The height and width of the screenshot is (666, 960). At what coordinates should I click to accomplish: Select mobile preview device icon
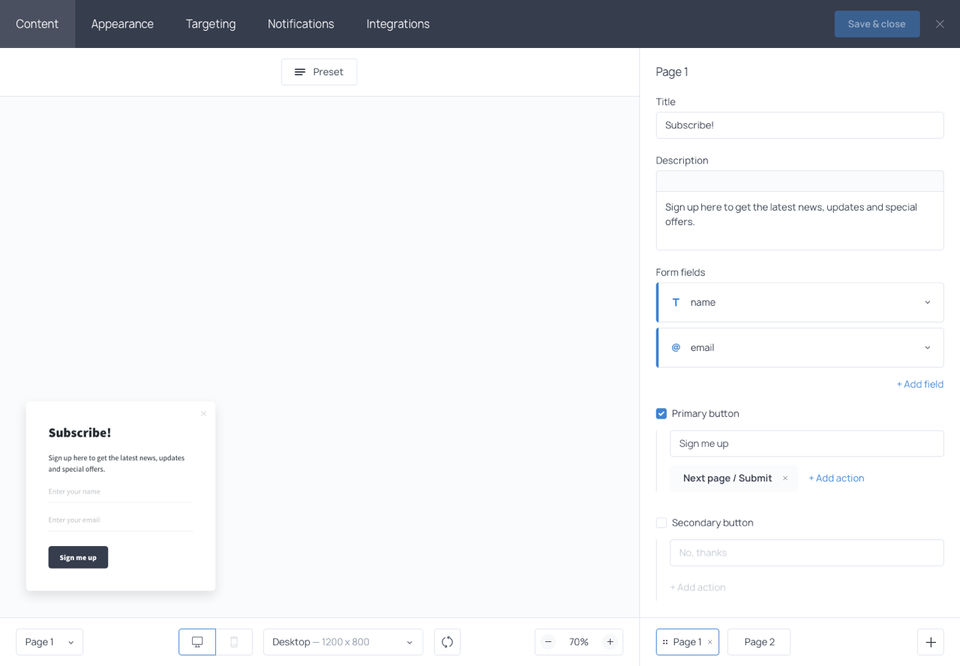234,642
